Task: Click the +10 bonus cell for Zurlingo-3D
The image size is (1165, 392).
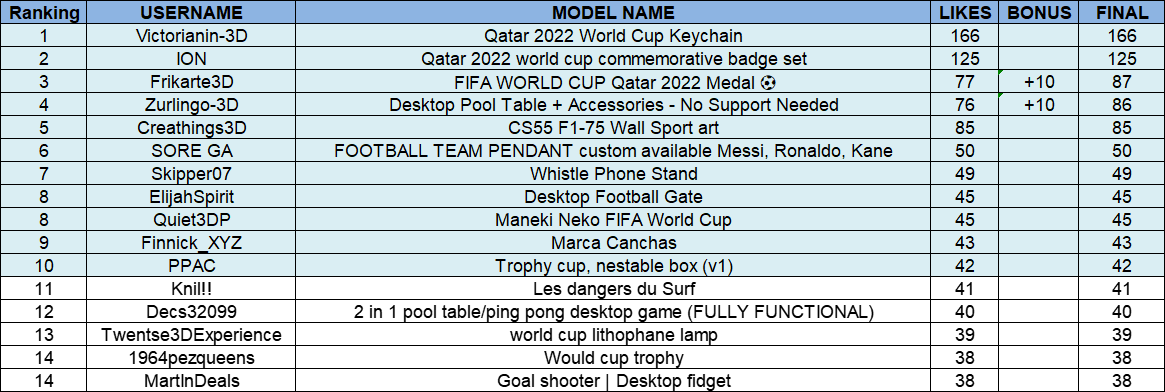Action: pyautogui.click(x=1039, y=105)
